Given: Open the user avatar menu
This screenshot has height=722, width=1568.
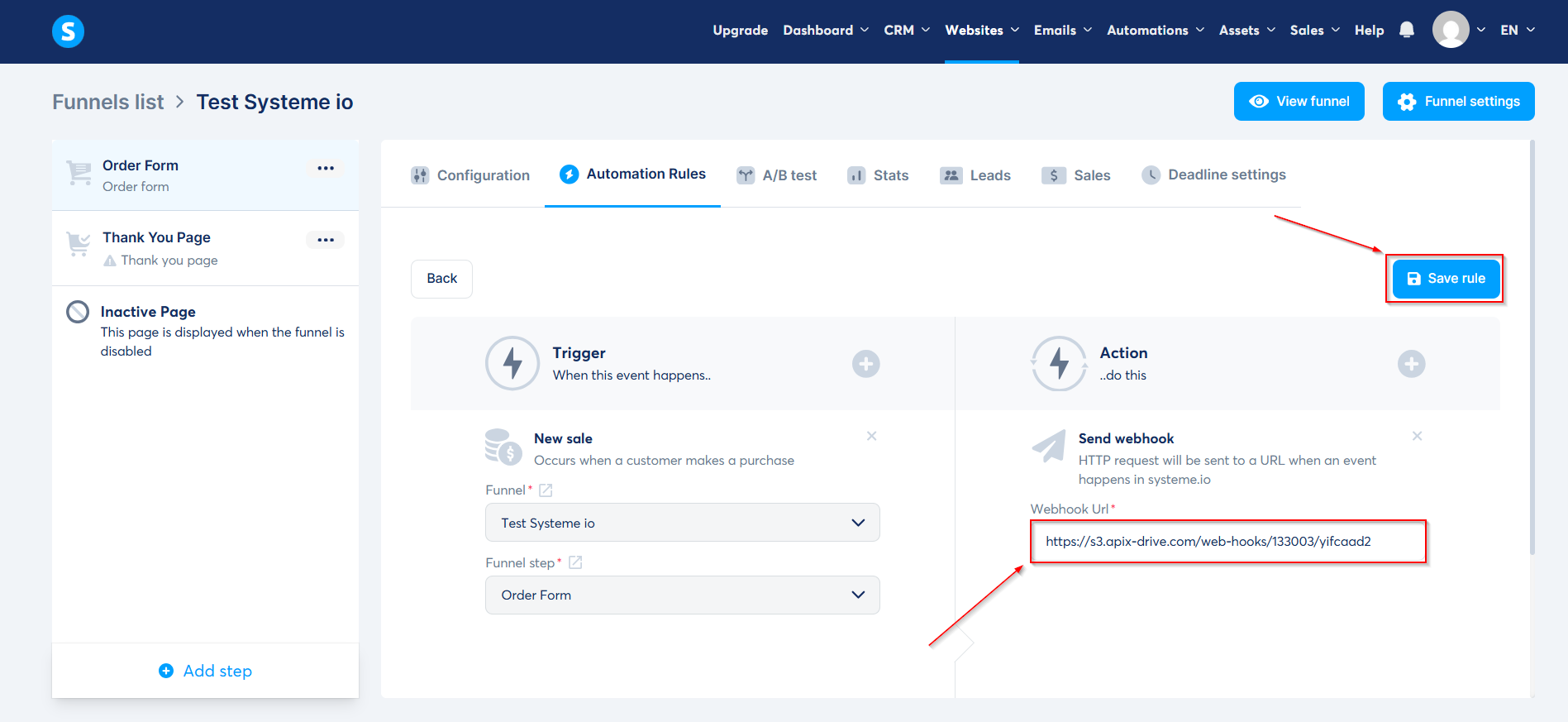Looking at the screenshot, I should (x=1451, y=30).
